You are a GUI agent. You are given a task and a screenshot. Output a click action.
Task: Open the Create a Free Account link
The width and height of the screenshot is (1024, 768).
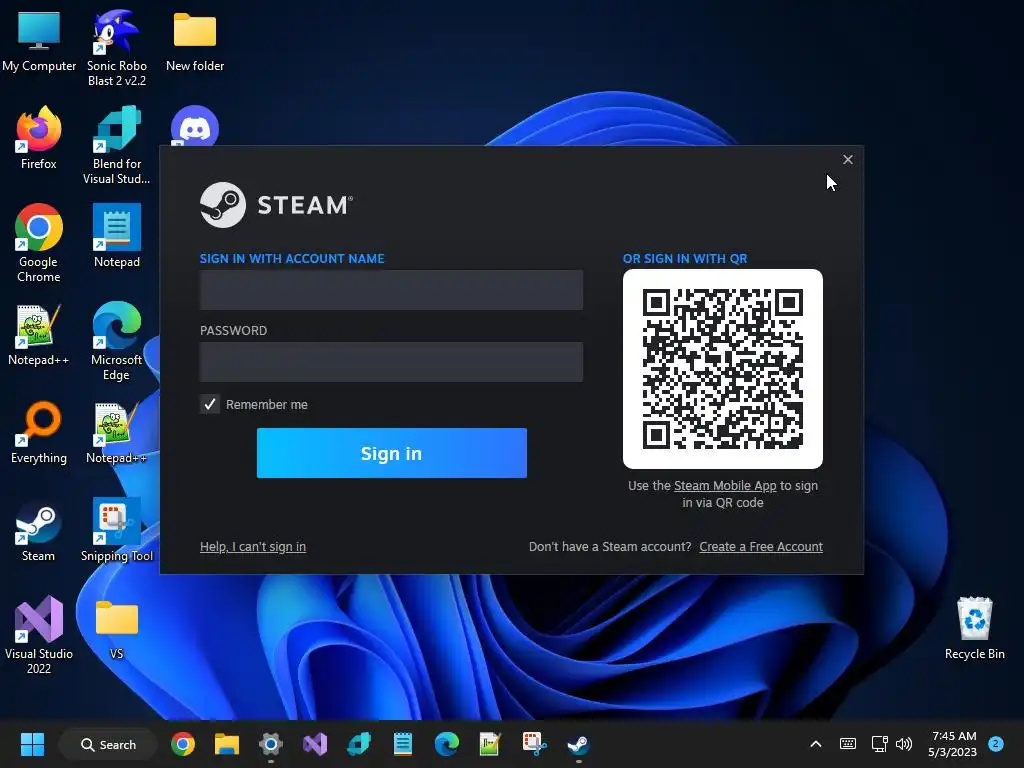(x=761, y=547)
